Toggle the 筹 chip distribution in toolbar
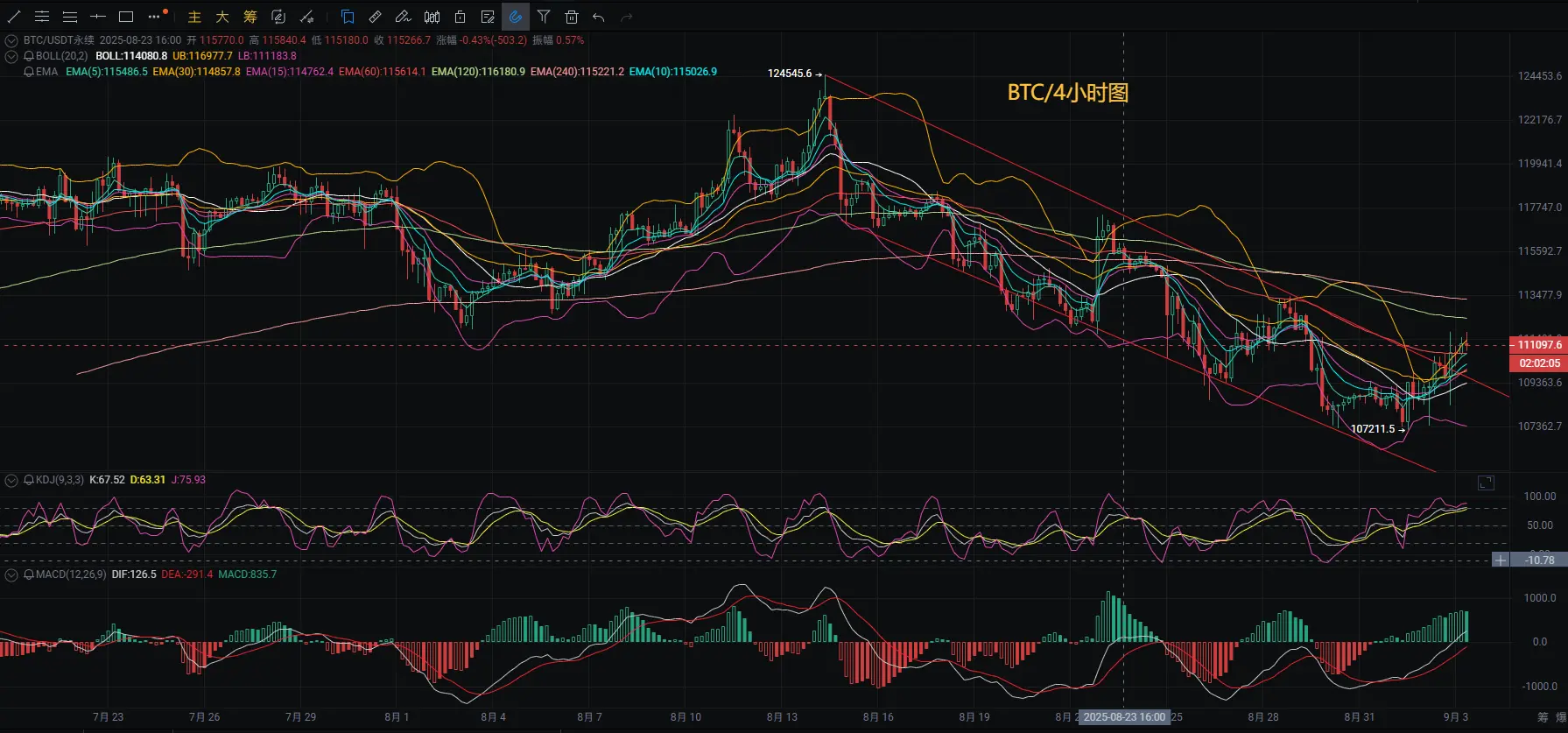 click(250, 17)
